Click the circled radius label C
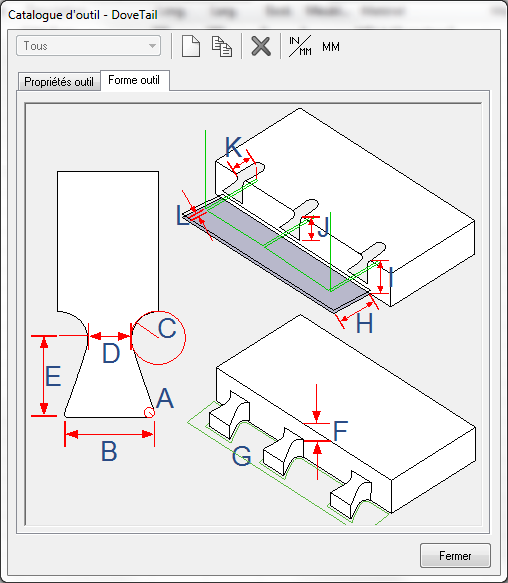The width and height of the screenshot is (508, 583). click(x=167, y=328)
